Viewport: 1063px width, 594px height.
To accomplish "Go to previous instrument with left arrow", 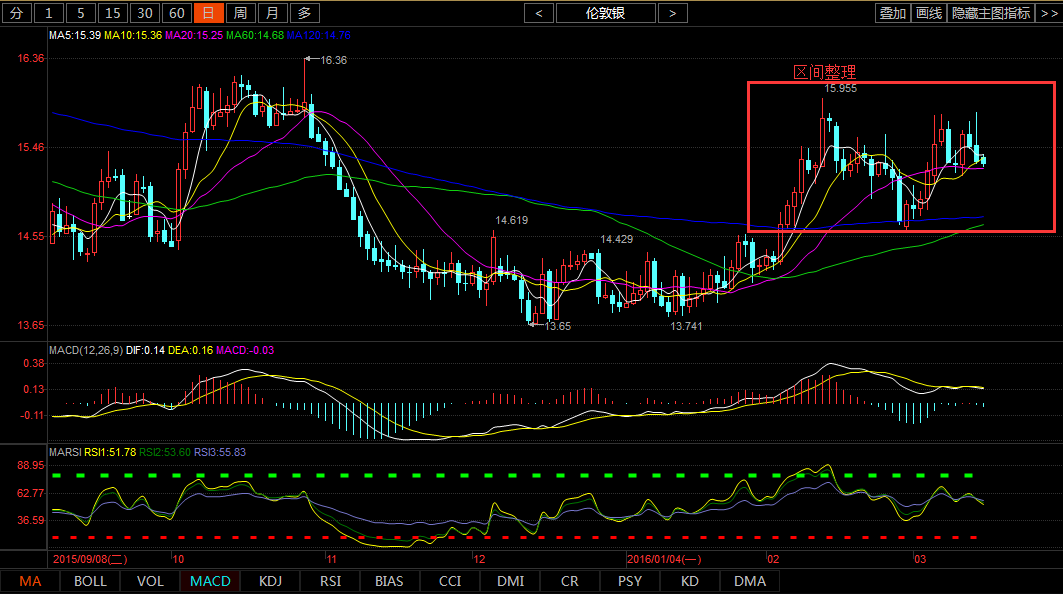I will [539, 13].
